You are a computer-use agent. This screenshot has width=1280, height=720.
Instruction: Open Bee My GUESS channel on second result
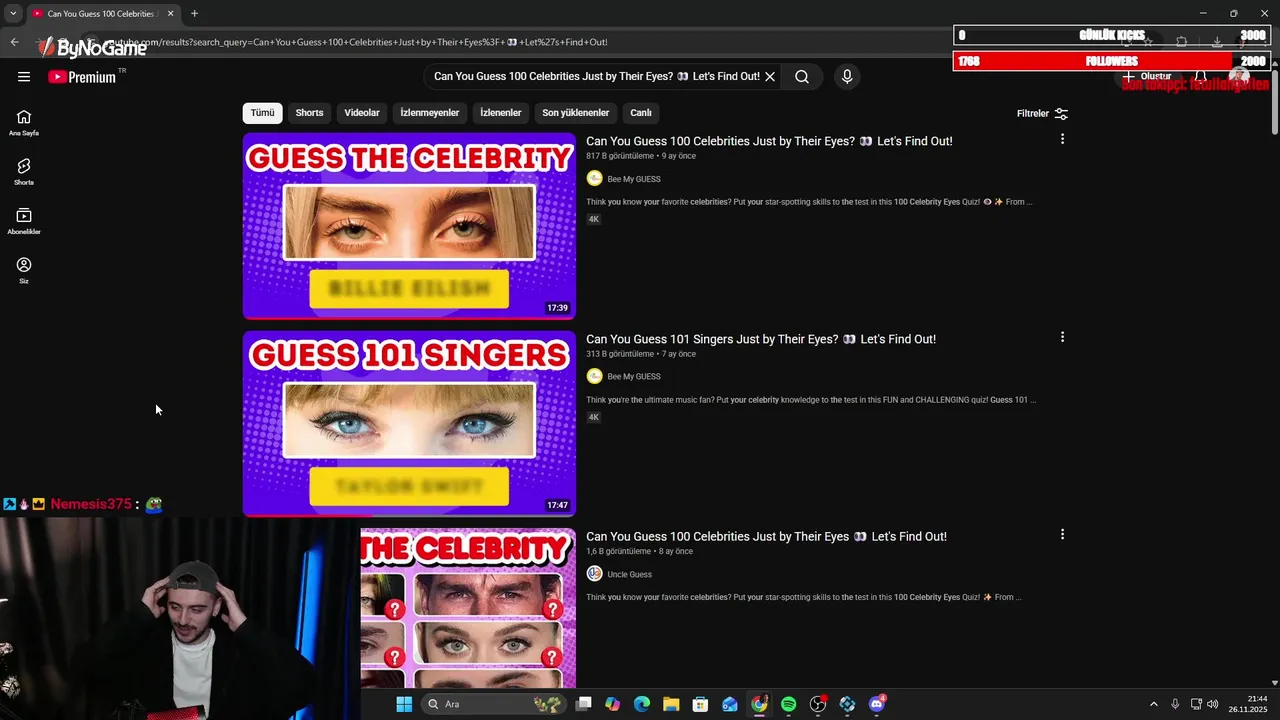pyautogui.click(x=634, y=376)
